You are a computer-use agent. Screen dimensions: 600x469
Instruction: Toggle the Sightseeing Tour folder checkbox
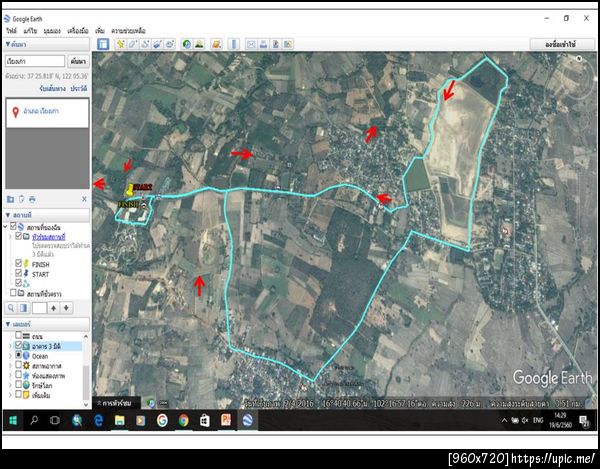(x=18, y=236)
